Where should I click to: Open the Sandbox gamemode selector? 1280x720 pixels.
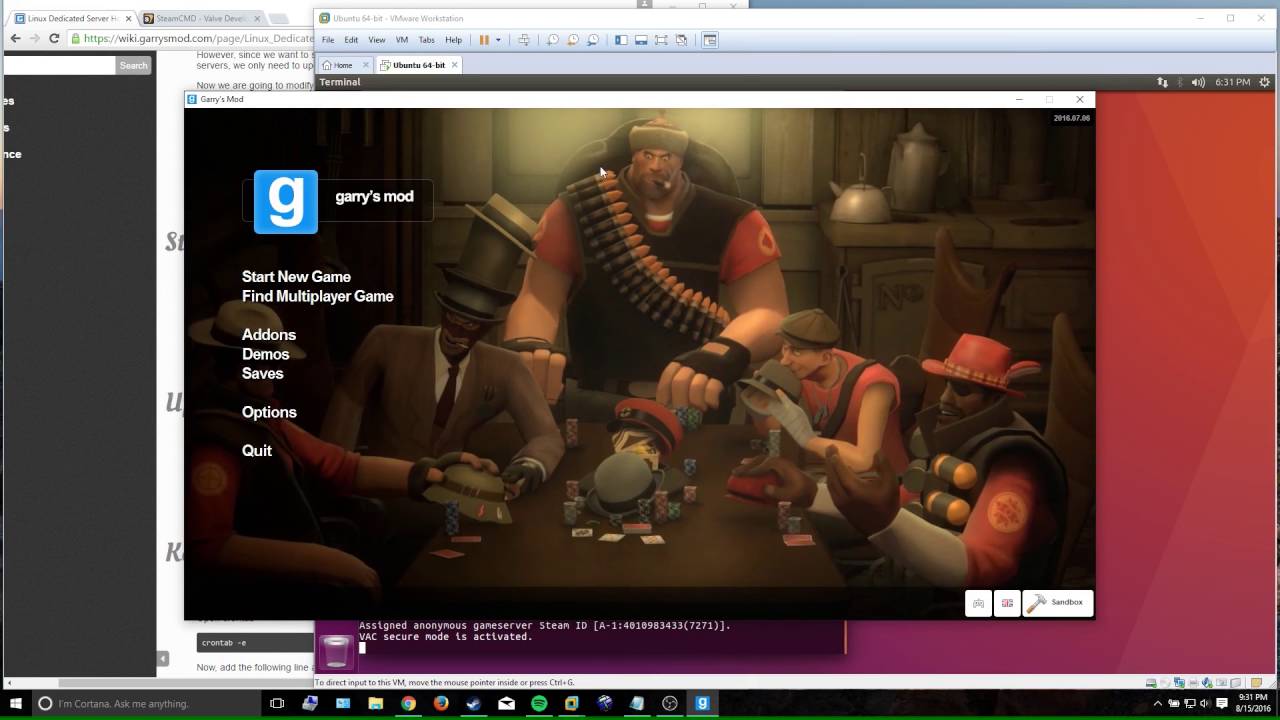tap(1057, 603)
